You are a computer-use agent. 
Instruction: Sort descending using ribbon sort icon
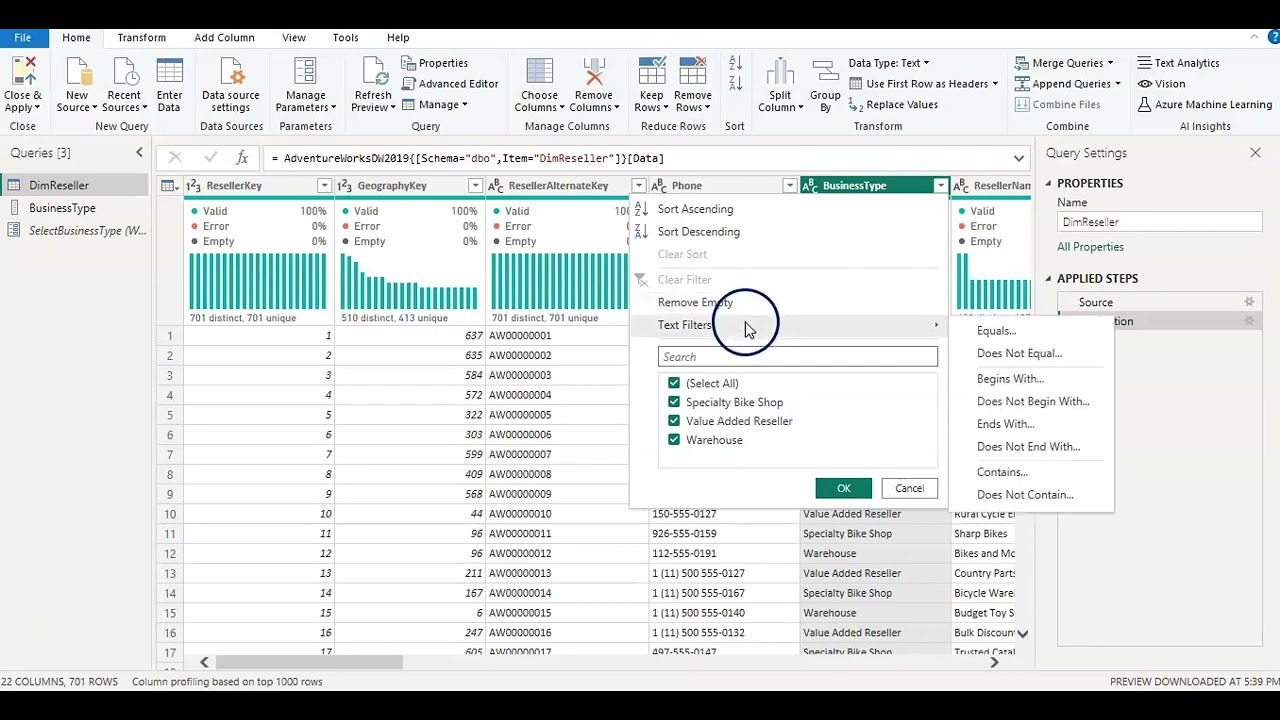735,85
